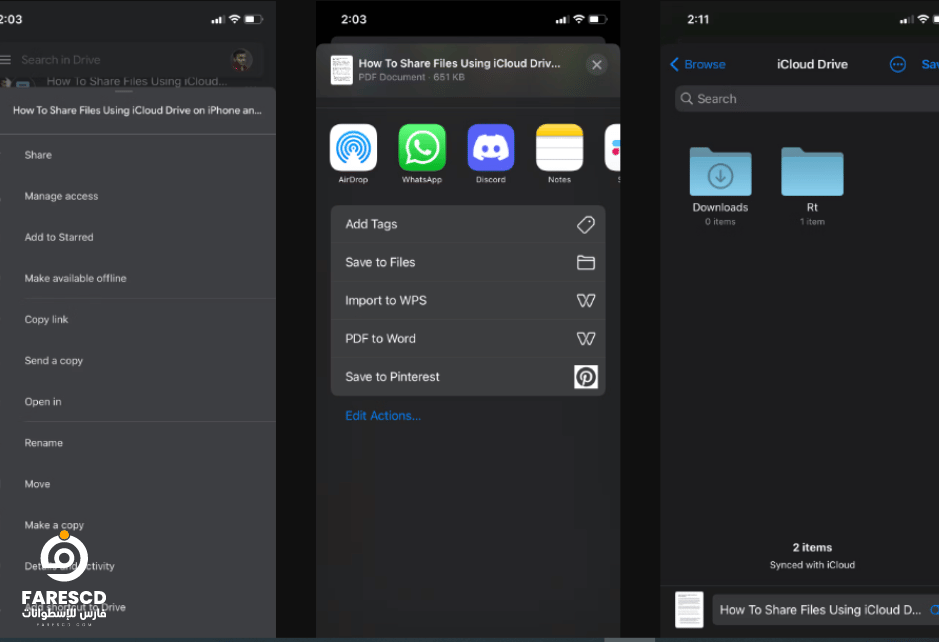Tap the tag icon next to Add Tags

click(586, 225)
